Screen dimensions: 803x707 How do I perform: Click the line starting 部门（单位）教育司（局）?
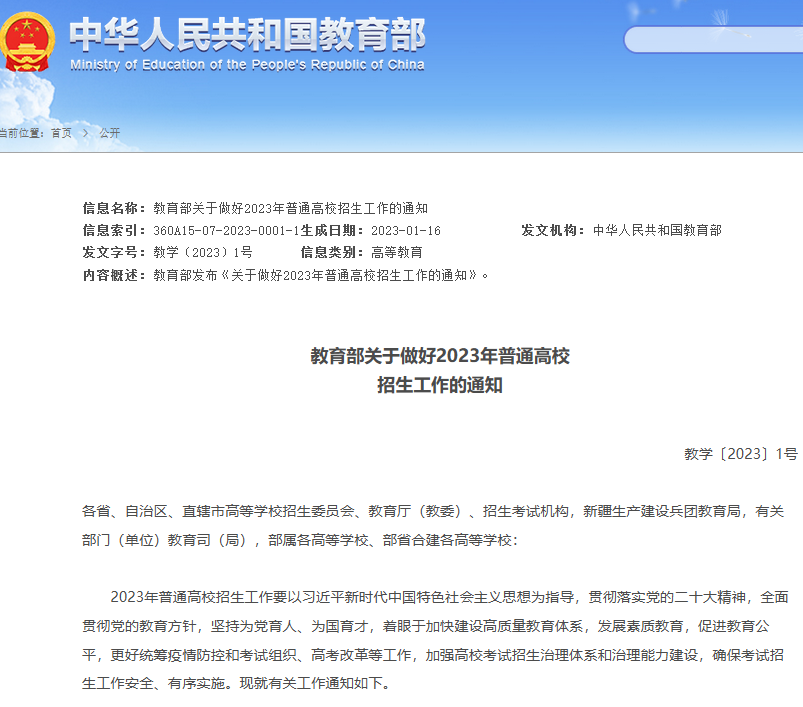[x=300, y=540]
